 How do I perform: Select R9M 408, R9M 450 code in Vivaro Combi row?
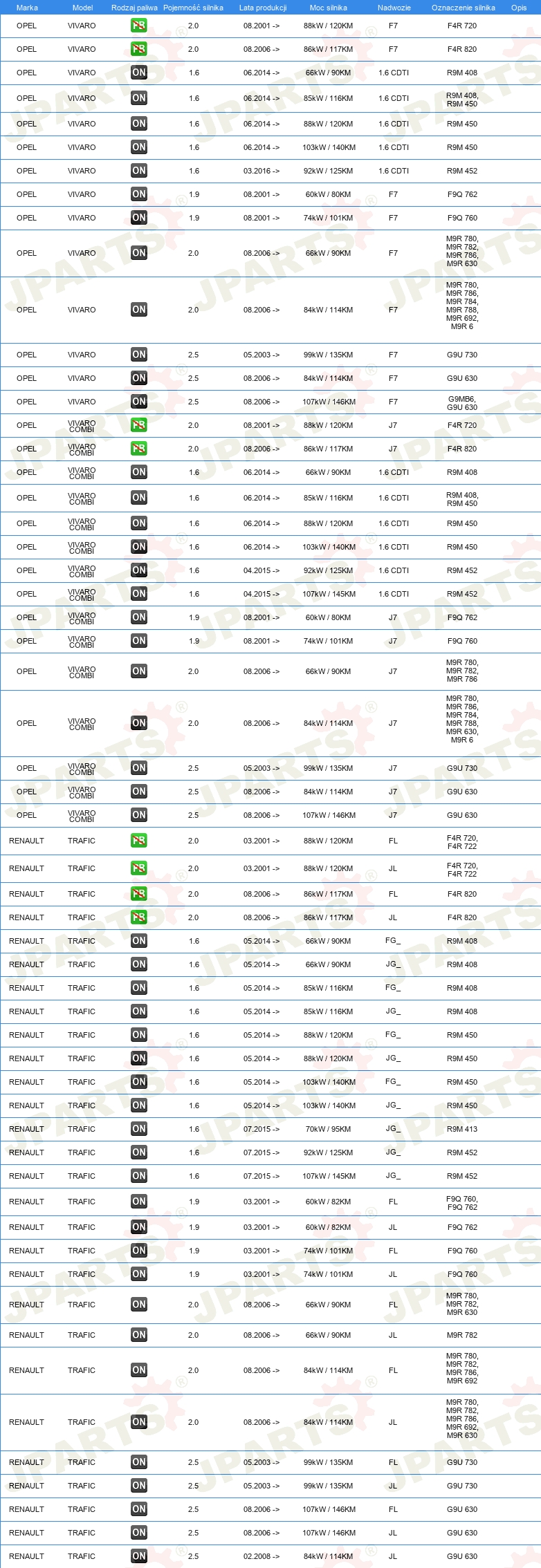(x=462, y=499)
